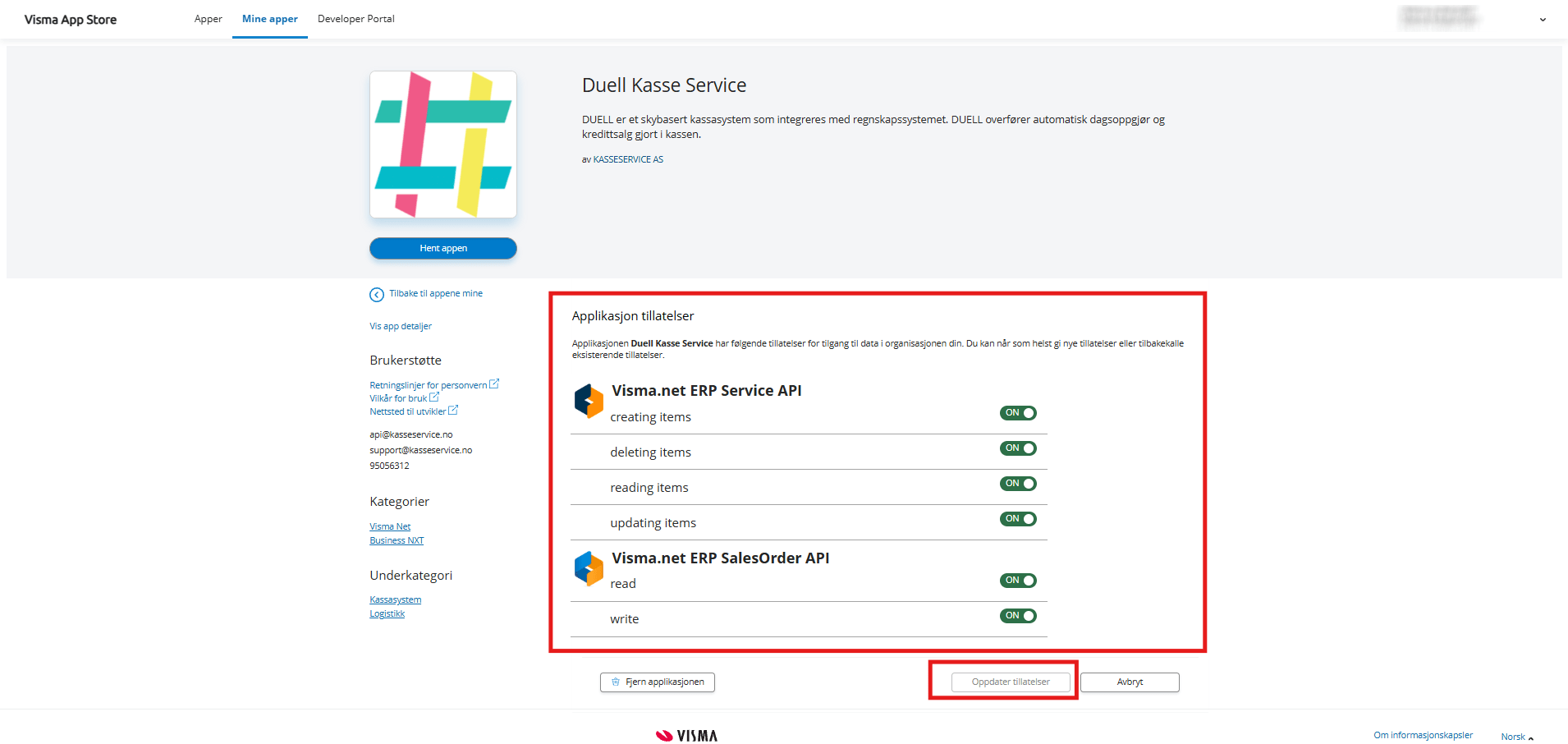Viewport: 1568px width, 744px height.
Task: Open the Apper tab
Action: coord(208,19)
